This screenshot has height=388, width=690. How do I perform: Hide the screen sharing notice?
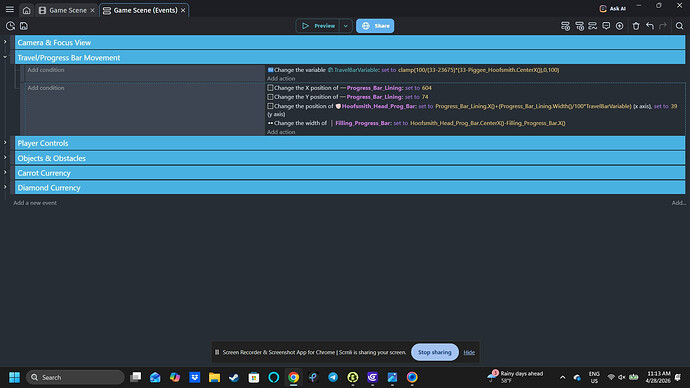pos(469,352)
